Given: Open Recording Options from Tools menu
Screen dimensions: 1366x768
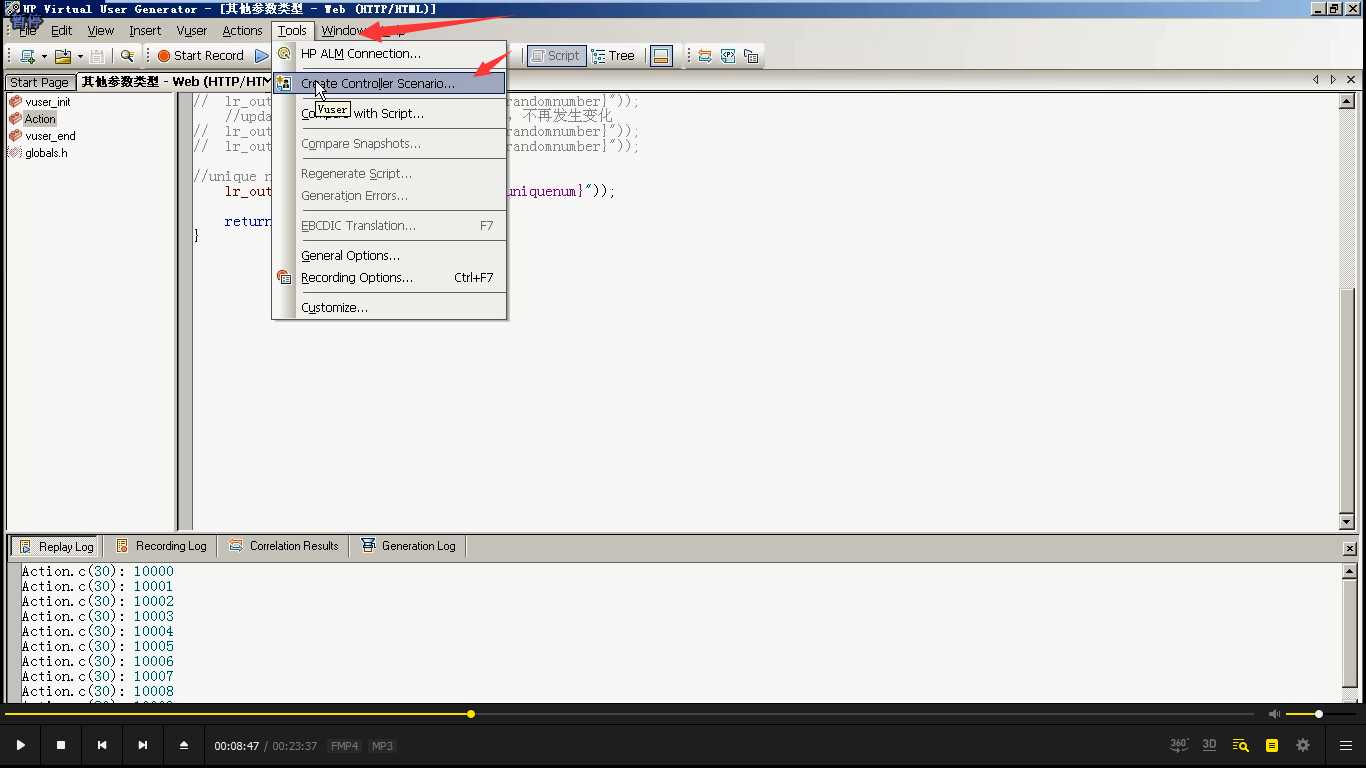Looking at the screenshot, I should coord(390,277).
